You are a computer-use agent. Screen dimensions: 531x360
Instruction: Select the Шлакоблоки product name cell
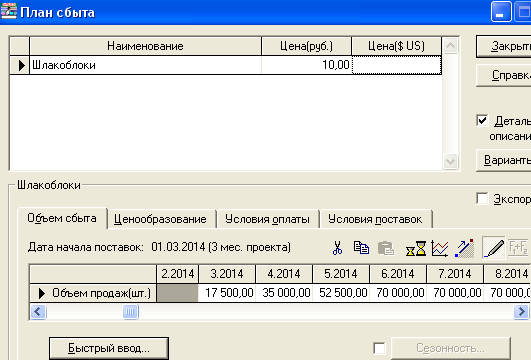(146, 65)
